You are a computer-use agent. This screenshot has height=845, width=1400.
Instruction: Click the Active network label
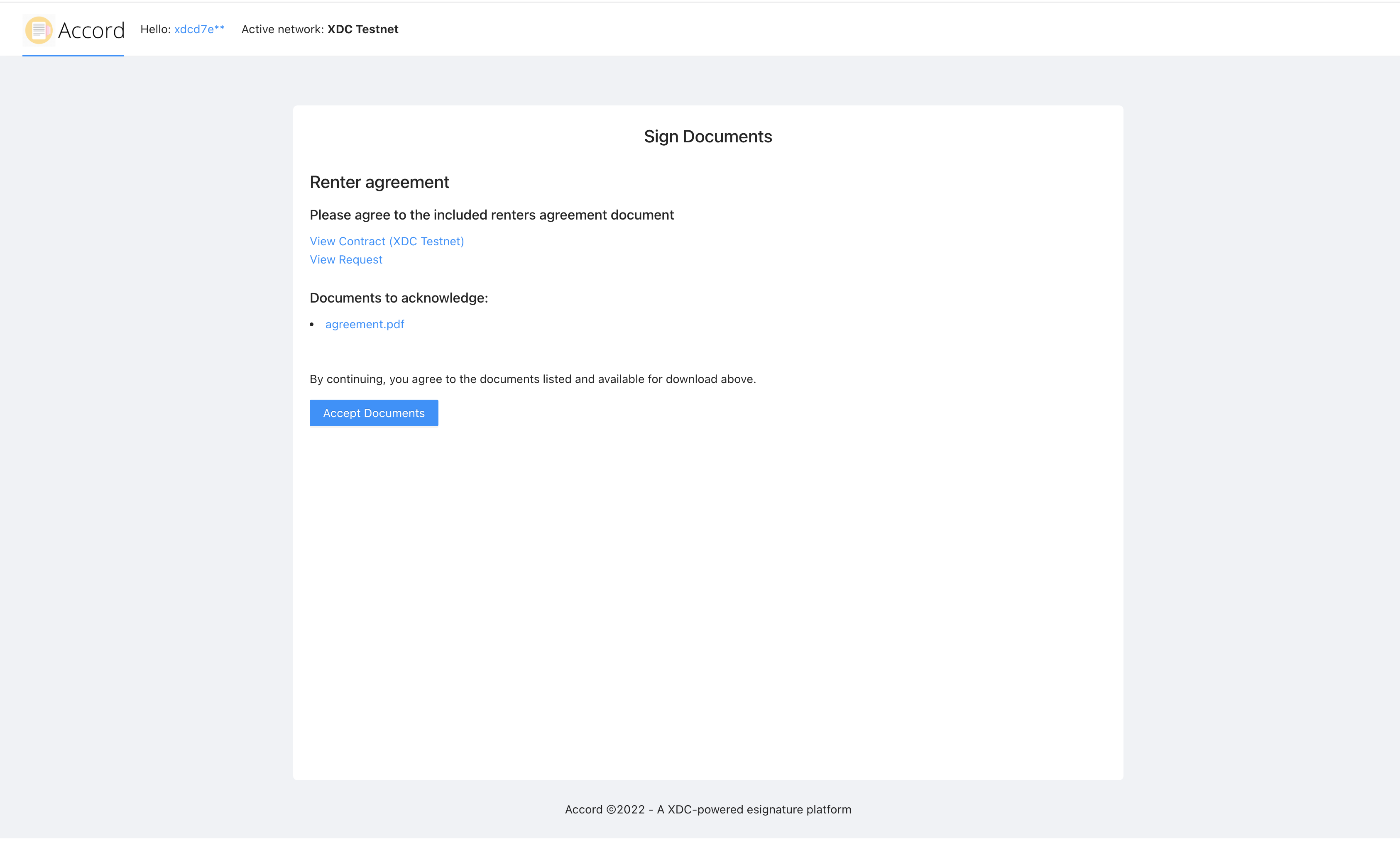(282, 29)
